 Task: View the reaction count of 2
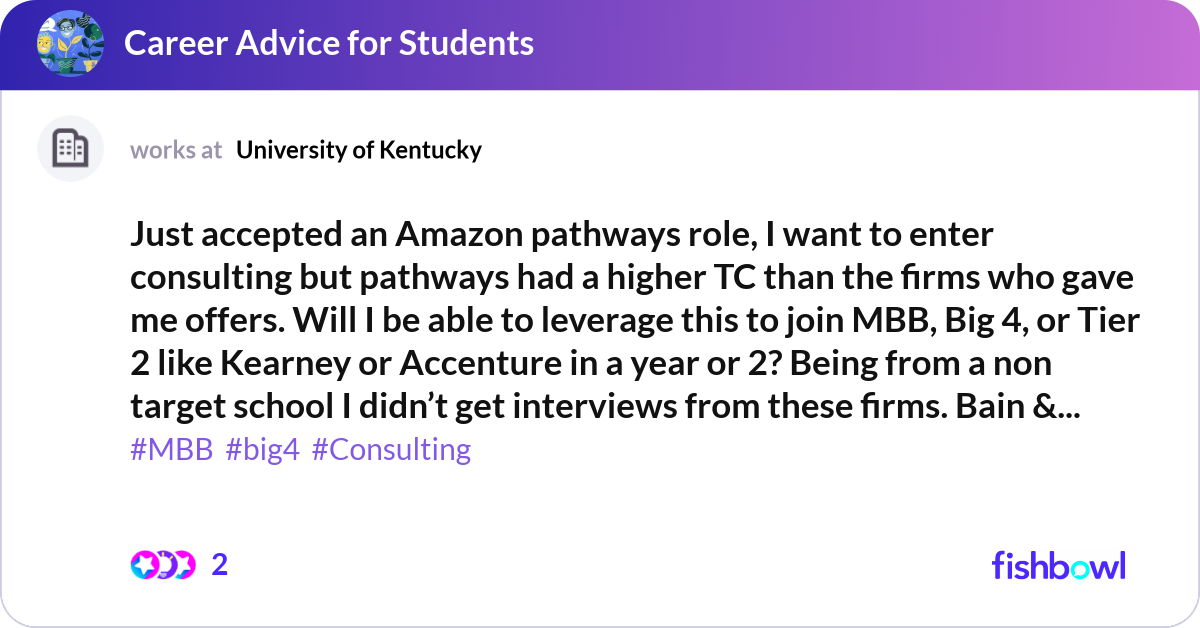[220, 565]
